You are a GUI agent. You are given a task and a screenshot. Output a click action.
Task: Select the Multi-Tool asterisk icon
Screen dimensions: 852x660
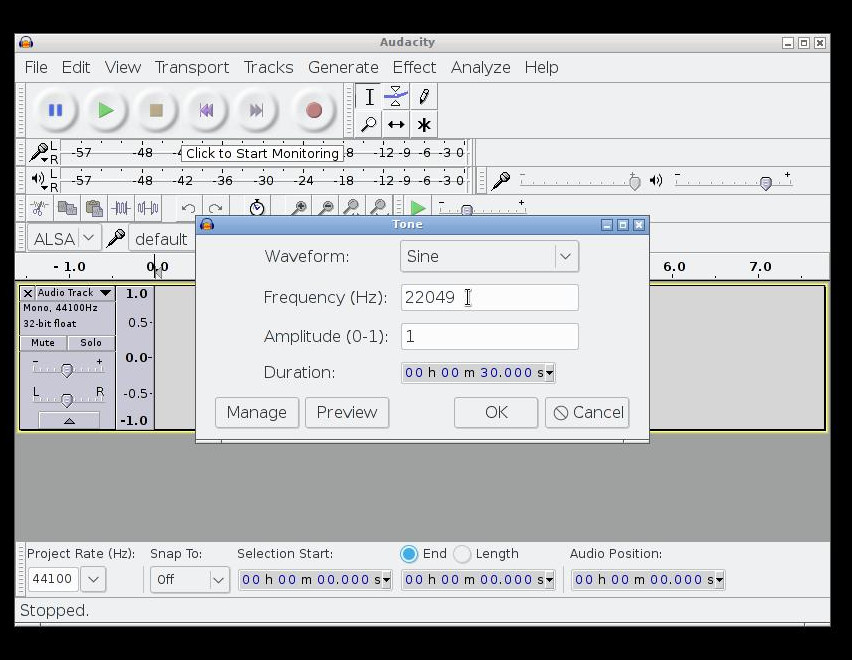click(424, 125)
